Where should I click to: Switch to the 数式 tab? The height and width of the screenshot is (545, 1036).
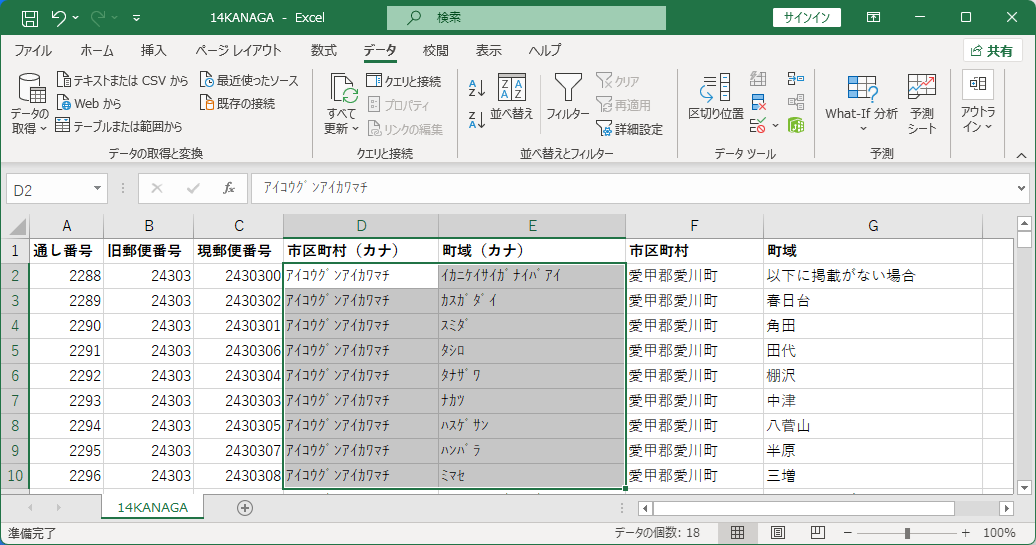(324, 50)
